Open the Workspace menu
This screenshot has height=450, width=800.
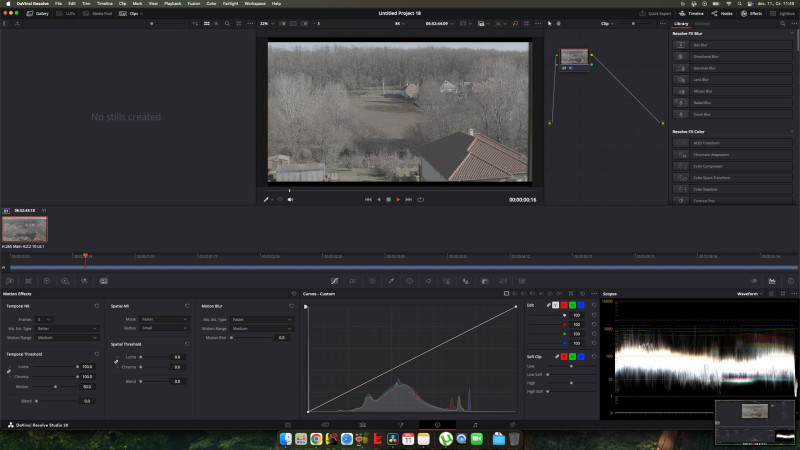tap(255, 4)
